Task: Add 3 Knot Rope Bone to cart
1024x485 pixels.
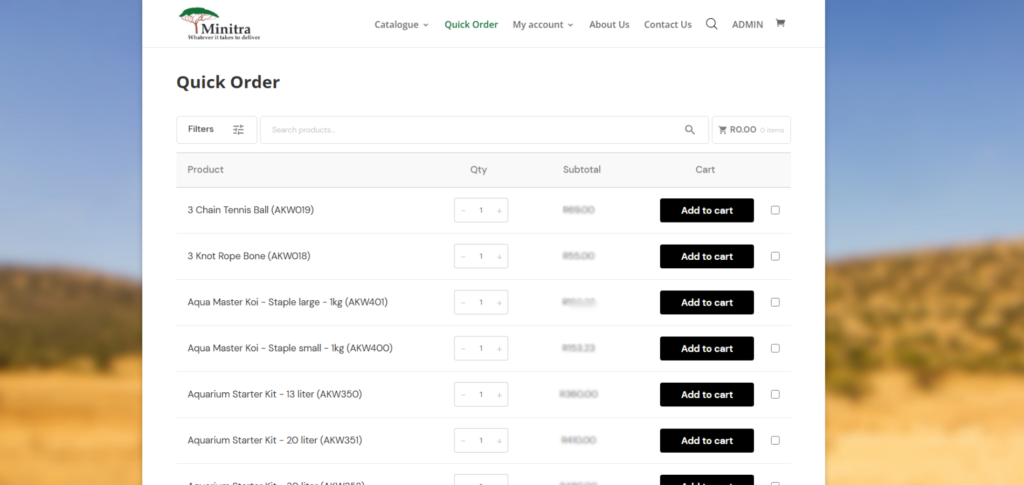Action: (706, 257)
